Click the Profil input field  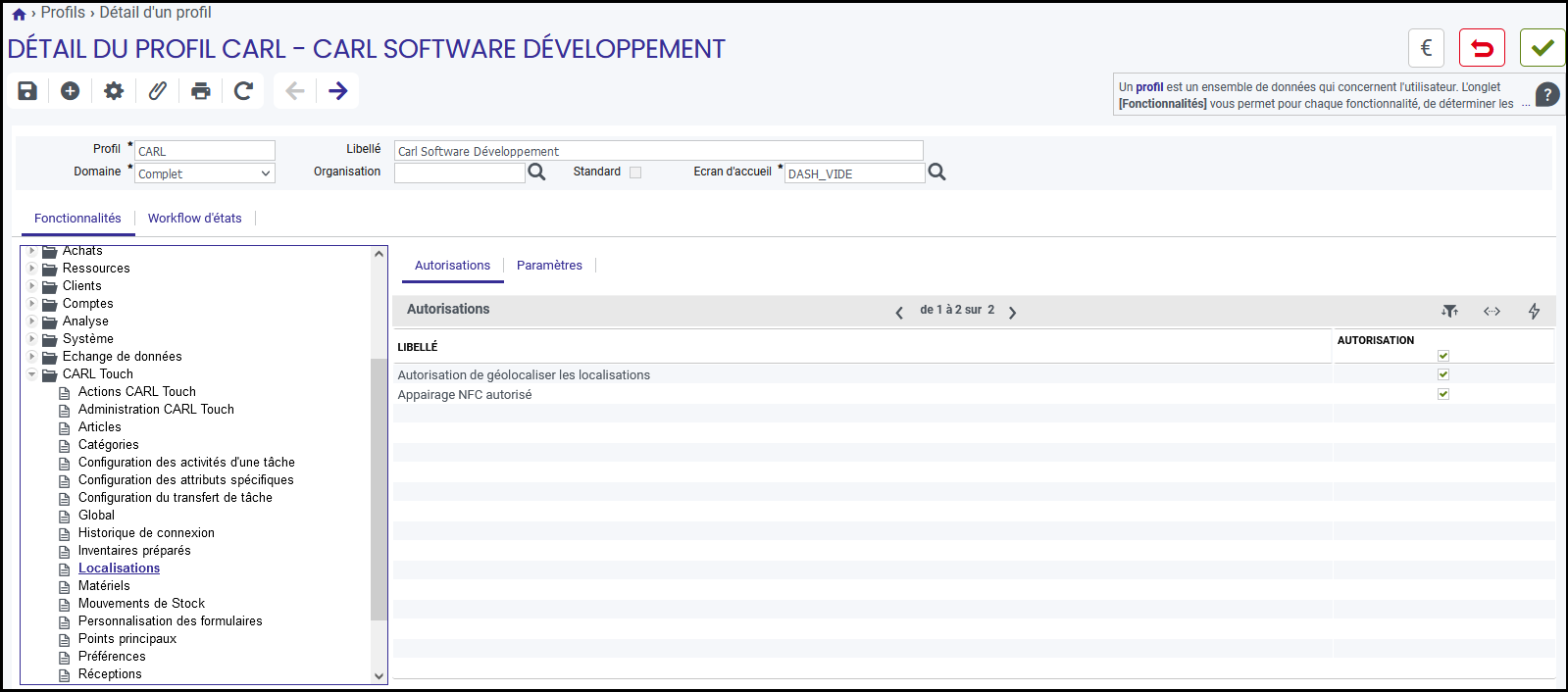click(205, 151)
